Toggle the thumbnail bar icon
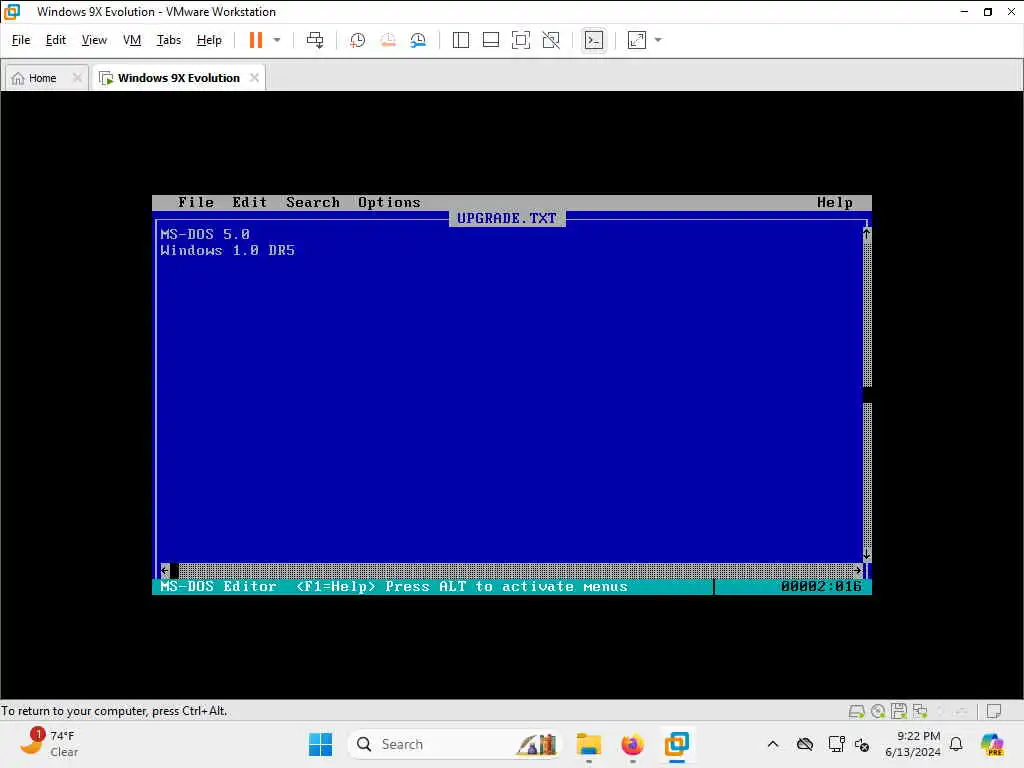 (x=490, y=40)
